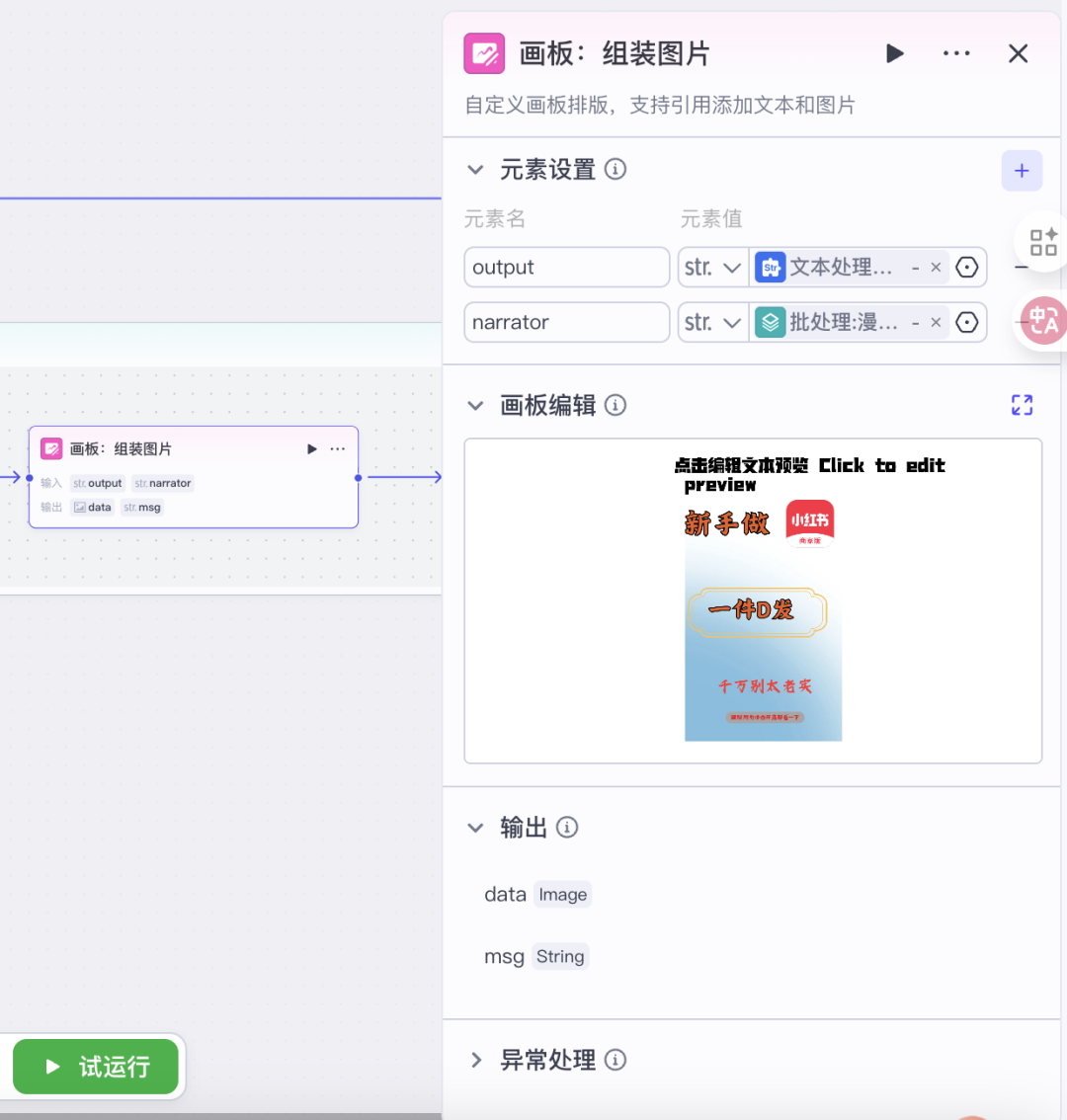Clear the 批处理 reference with its x

936,323
